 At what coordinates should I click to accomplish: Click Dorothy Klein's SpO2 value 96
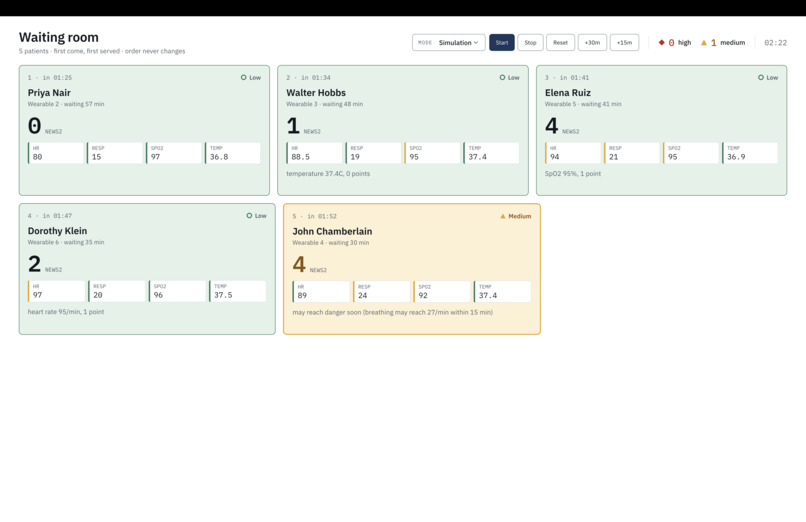[158, 295]
